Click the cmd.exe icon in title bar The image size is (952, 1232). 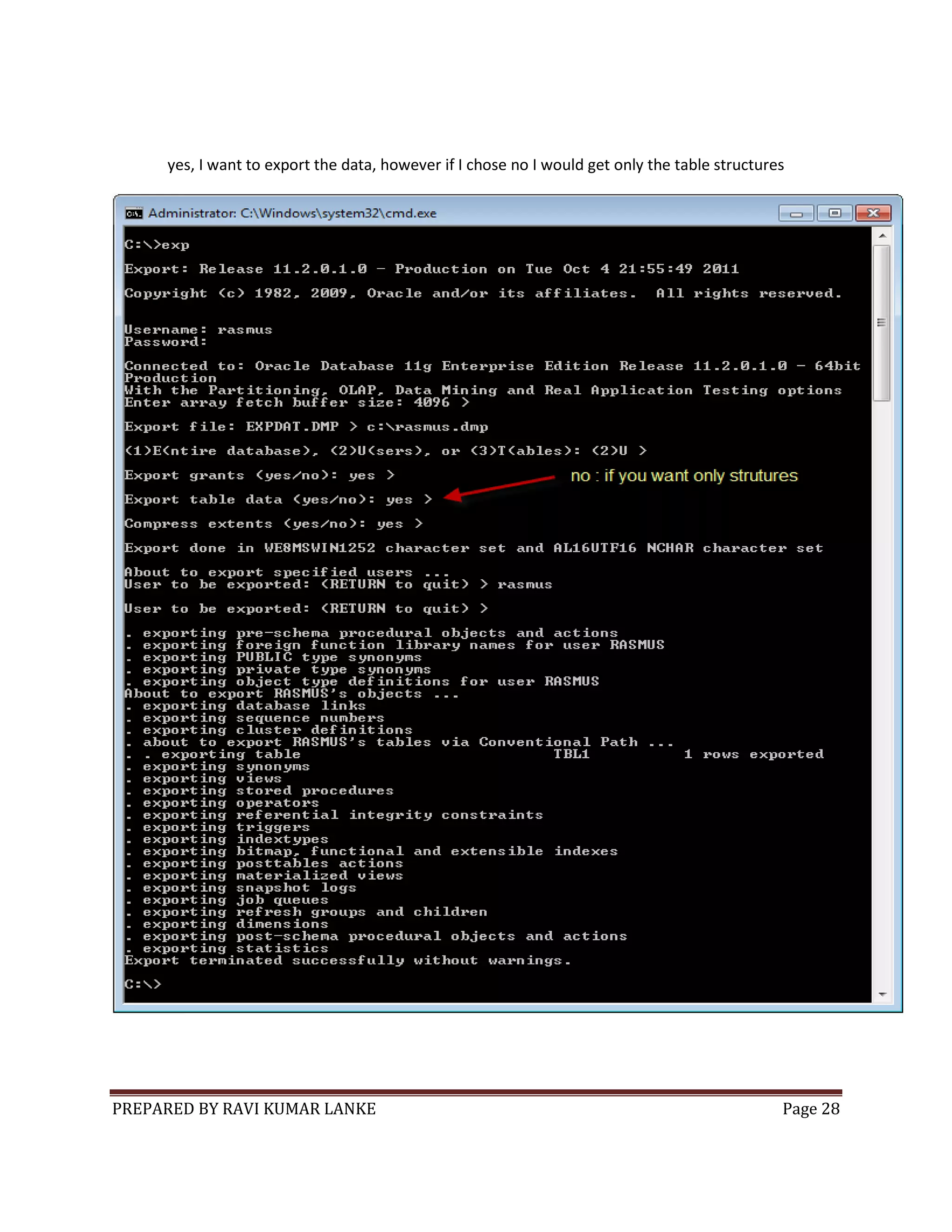coord(134,213)
